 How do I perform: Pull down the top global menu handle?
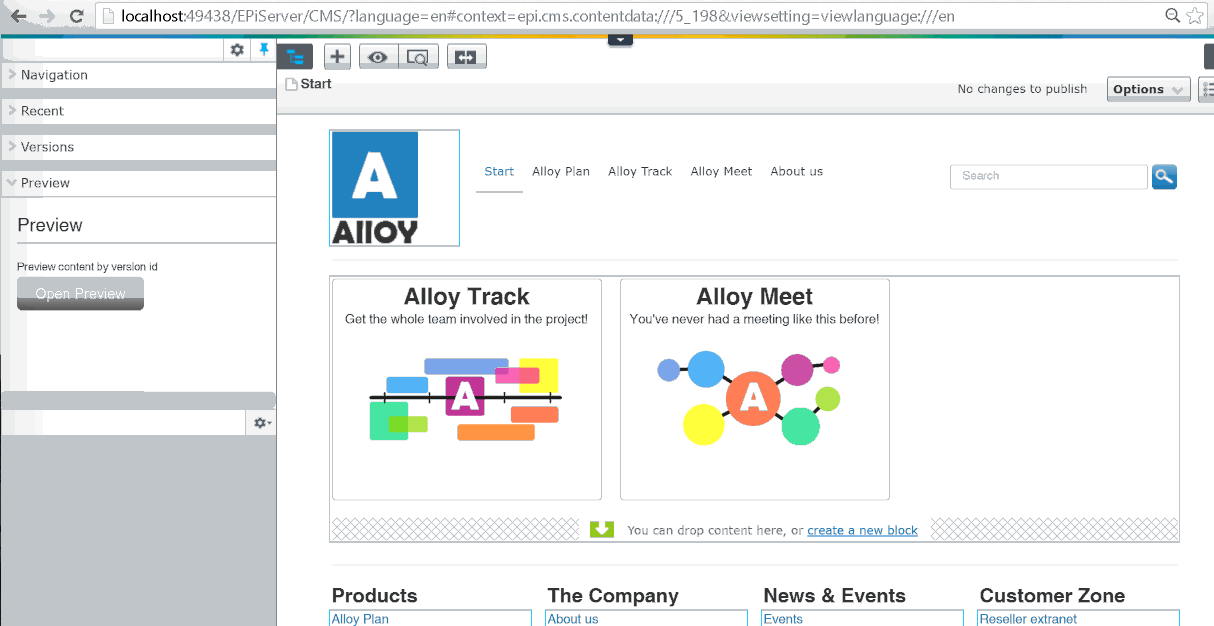pos(620,40)
